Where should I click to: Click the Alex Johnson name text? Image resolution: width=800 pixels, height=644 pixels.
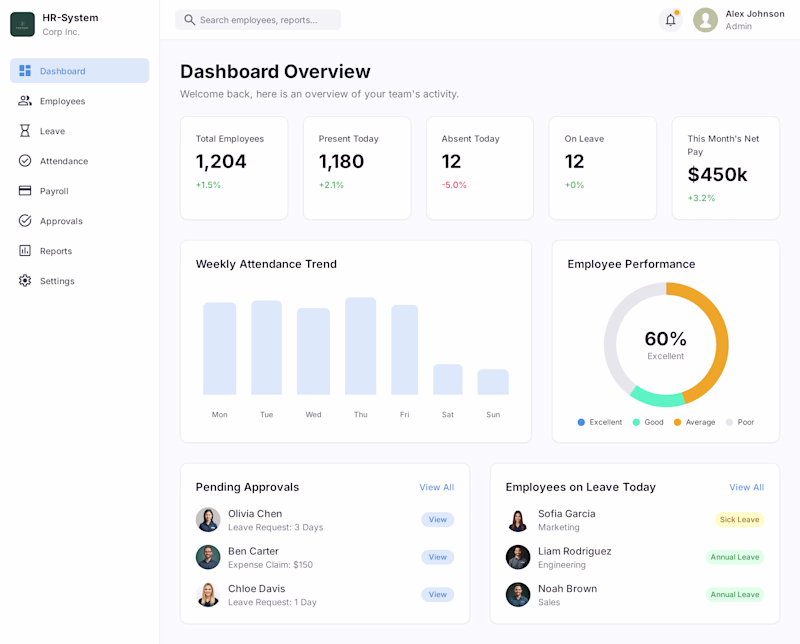(755, 14)
